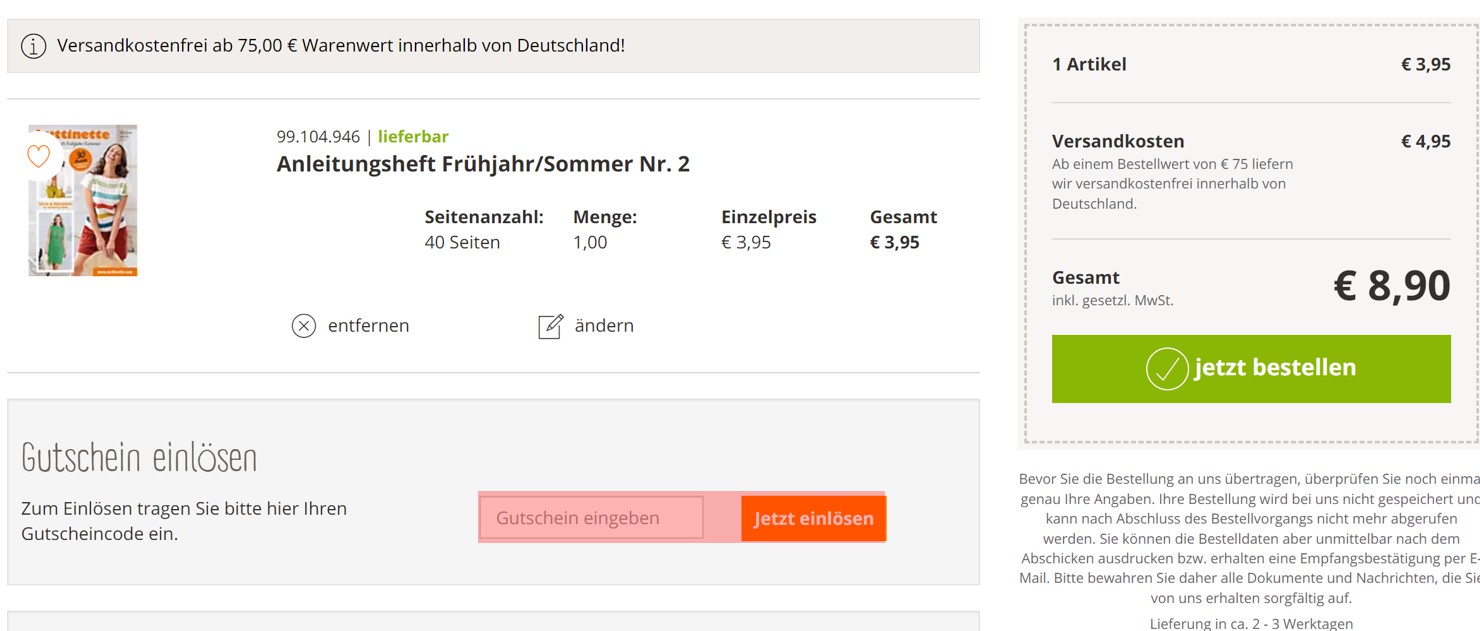Click the circled X remove icon
This screenshot has width=1480, height=631.
pos(304,326)
